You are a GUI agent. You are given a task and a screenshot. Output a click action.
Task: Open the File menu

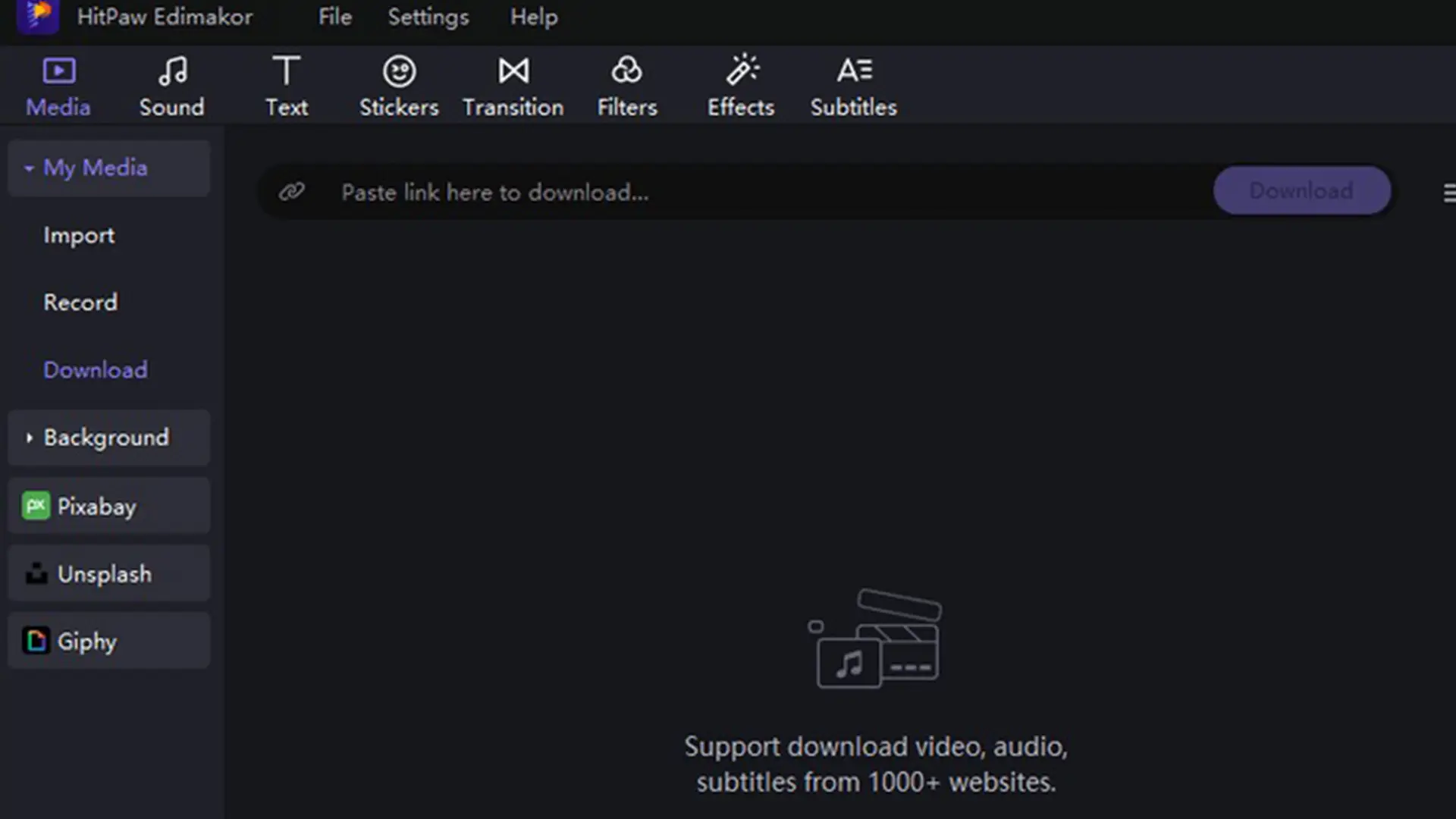point(335,17)
